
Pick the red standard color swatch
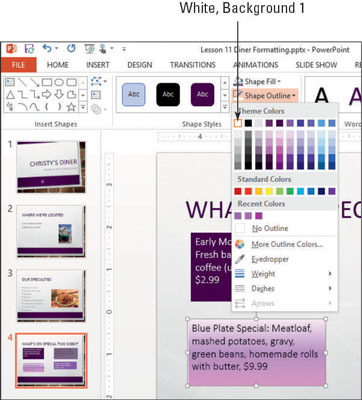click(238, 191)
